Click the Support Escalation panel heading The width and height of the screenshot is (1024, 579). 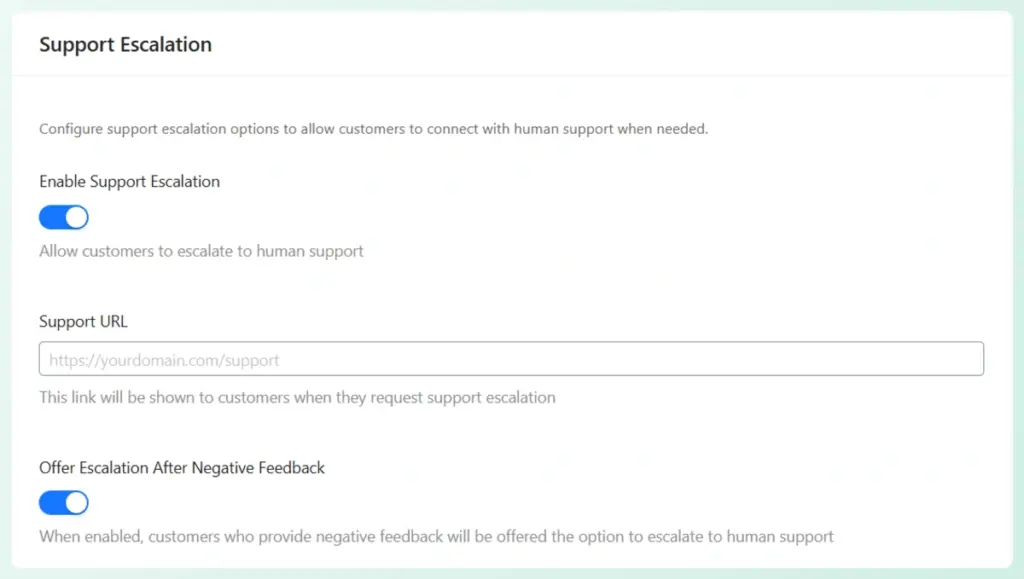(125, 44)
